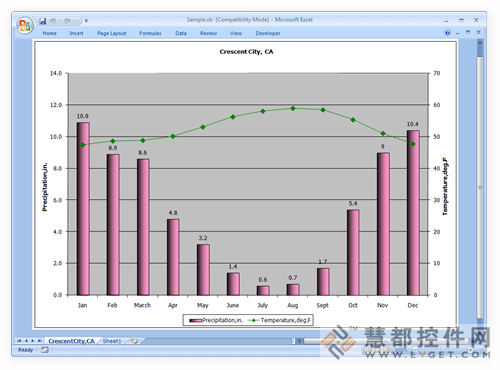Jump to first sheet with navigation arrow

coord(19,341)
